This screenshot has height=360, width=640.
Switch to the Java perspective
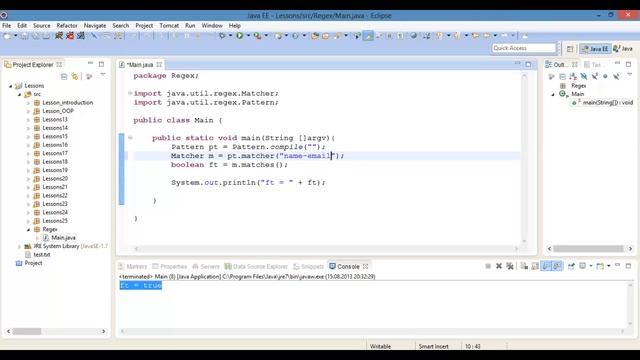click(x=623, y=49)
